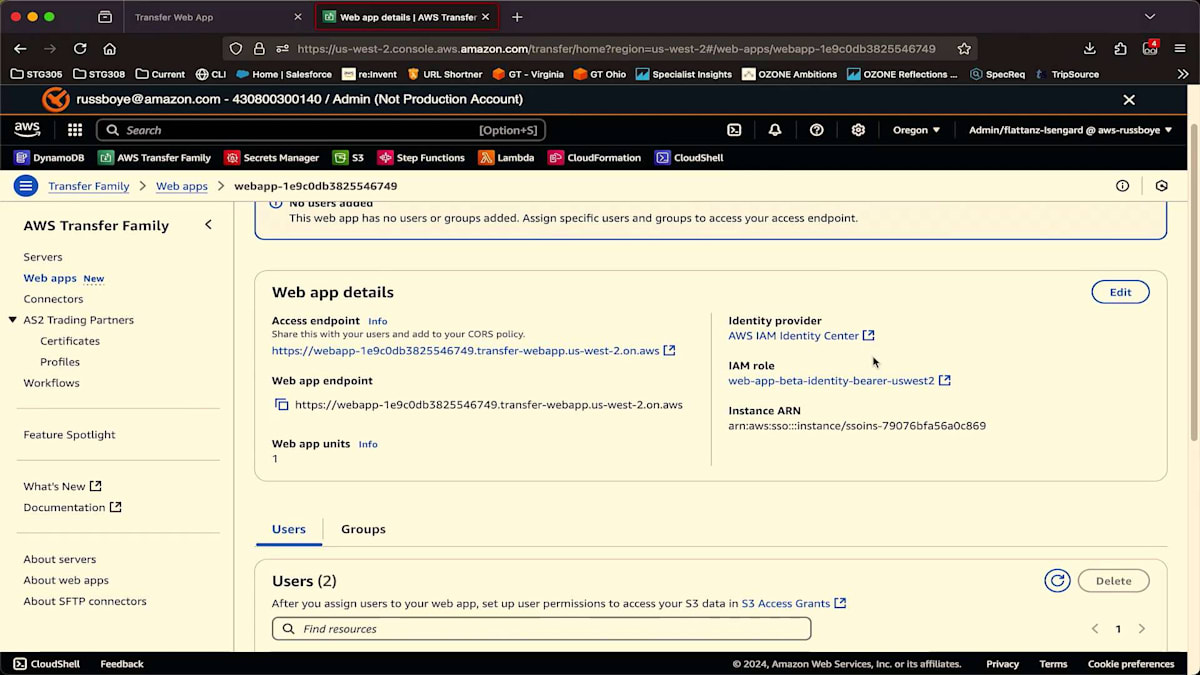The height and width of the screenshot is (675, 1200).
Task: Open the Admin account dropdown menu
Action: pos(1070,130)
